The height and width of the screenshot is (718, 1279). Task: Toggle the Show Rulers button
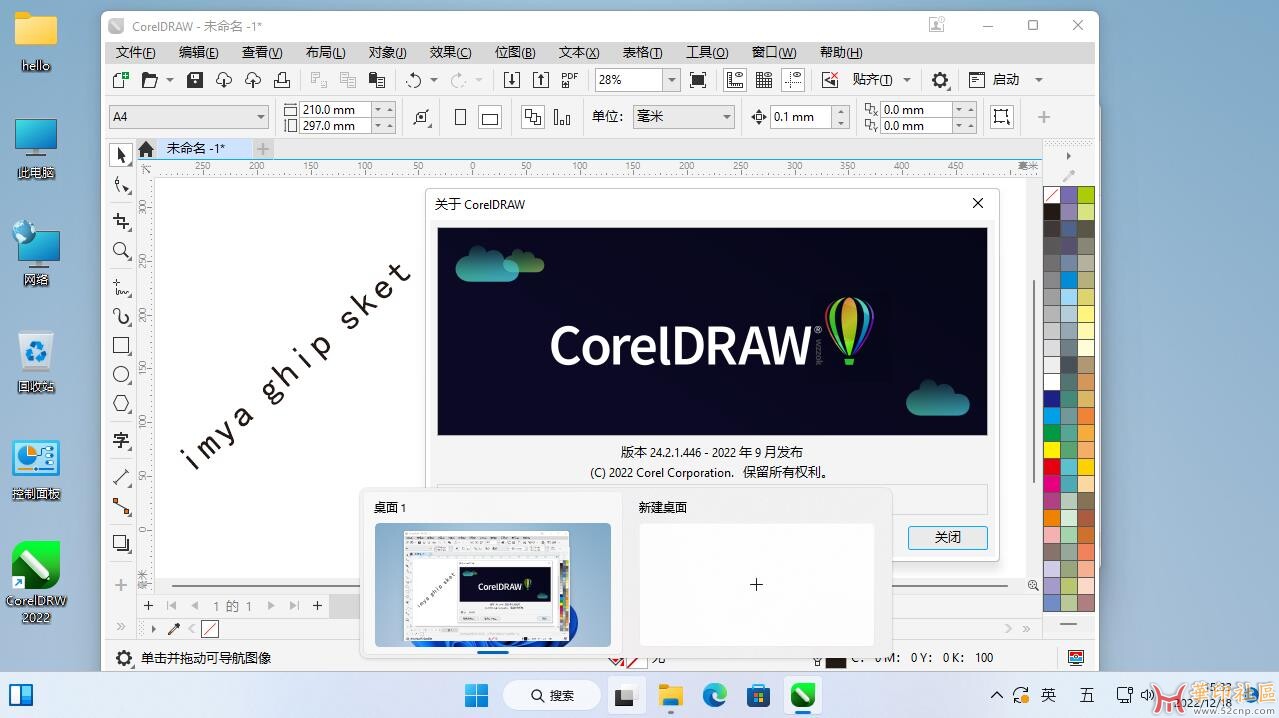point(735,80)
